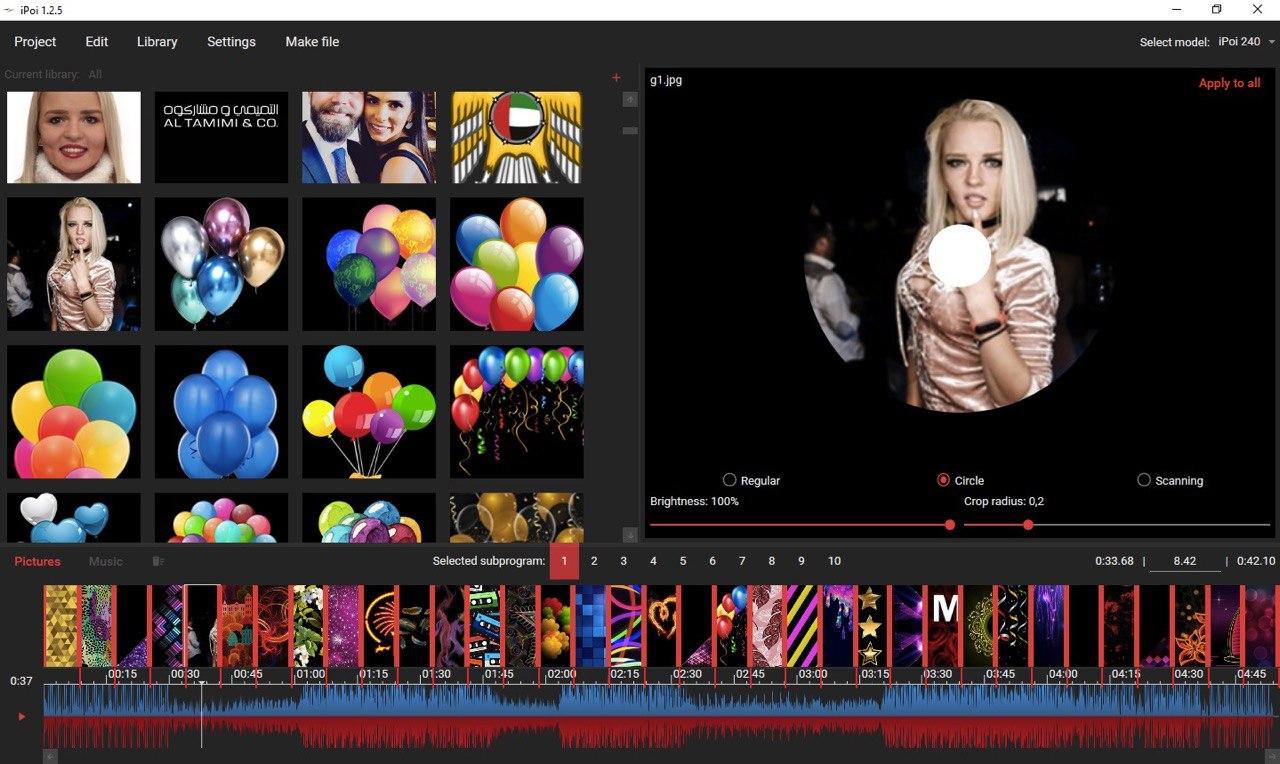1280x764 pixels.
Task: Click the gold triangles timeline clip
Action: tap(61, 626)
